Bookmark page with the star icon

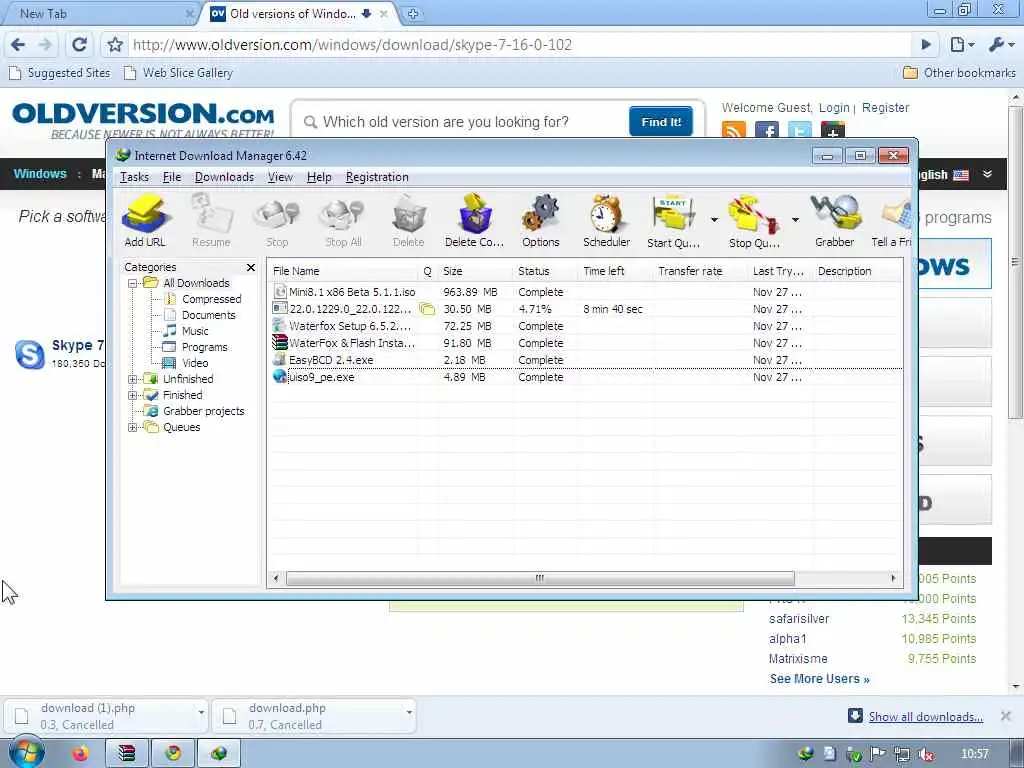click(115, 45)
